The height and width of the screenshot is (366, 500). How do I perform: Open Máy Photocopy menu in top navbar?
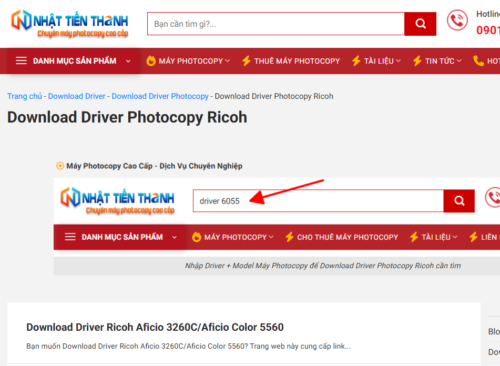pyautogui.click(x=191, y=61)
